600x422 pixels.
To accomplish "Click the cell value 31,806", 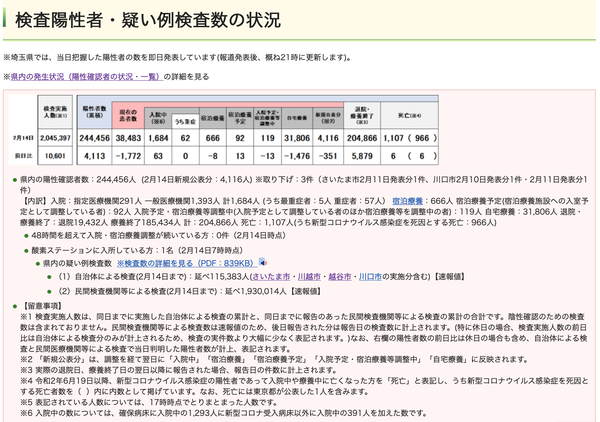I will point(297,138).
